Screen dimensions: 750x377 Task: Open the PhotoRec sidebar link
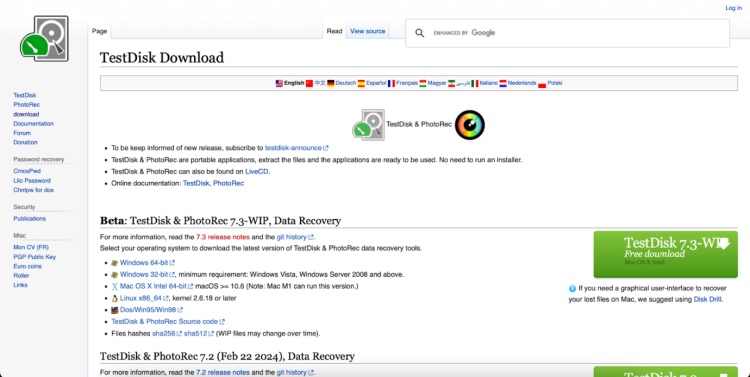coord(26,105)
